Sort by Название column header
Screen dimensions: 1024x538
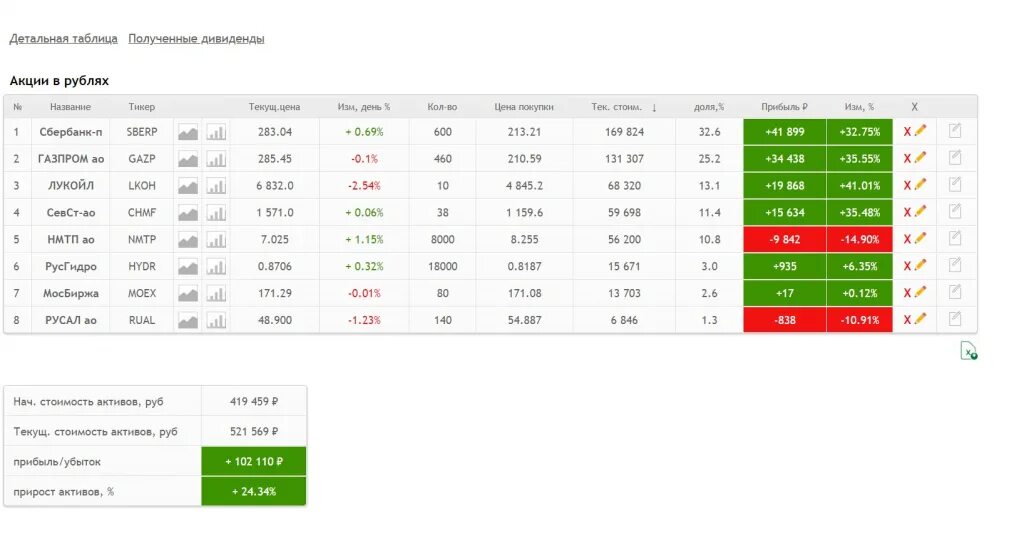coord(71,107)
